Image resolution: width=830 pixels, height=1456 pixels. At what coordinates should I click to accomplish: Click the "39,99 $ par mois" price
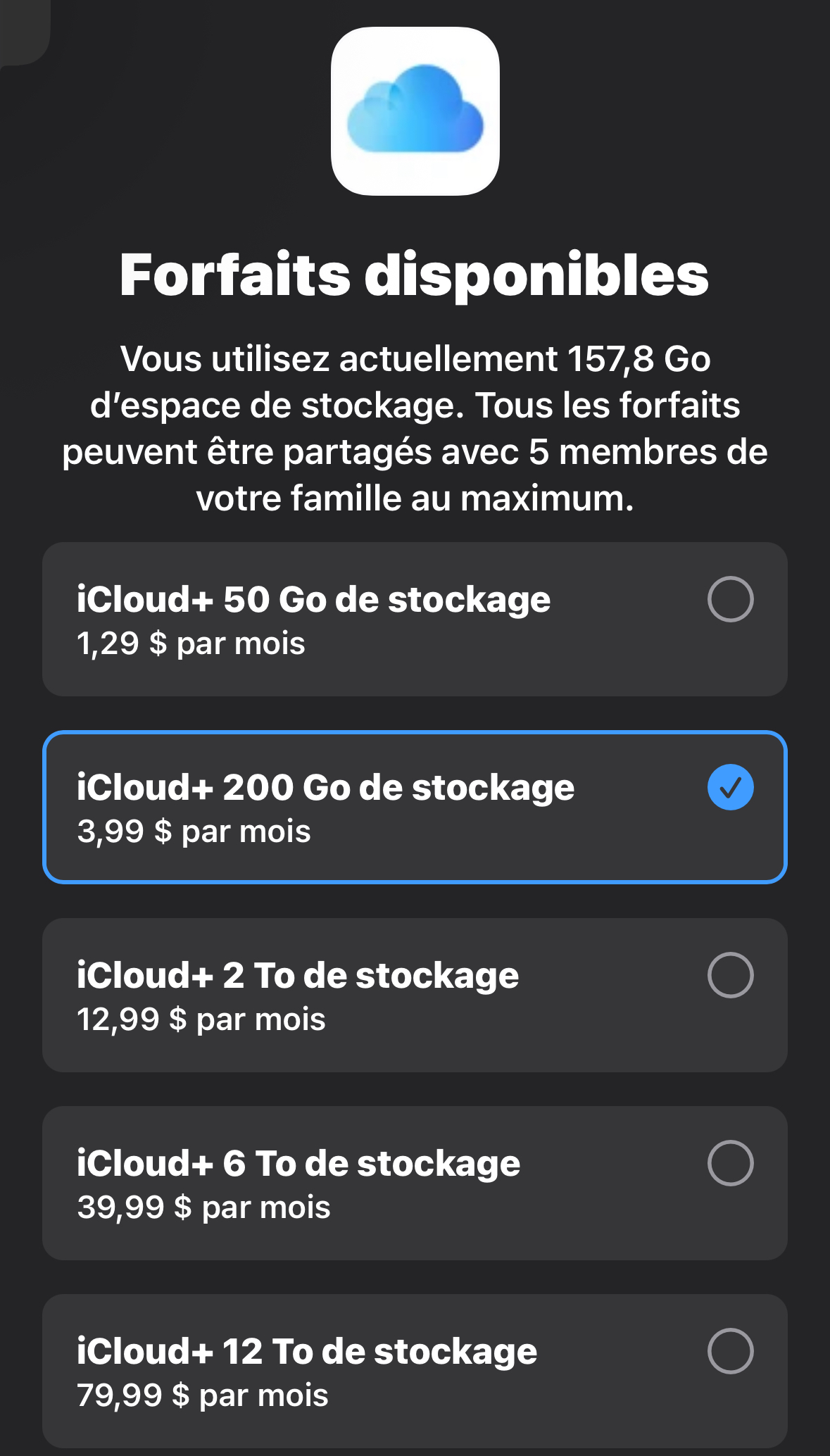tap(203, 1207)
